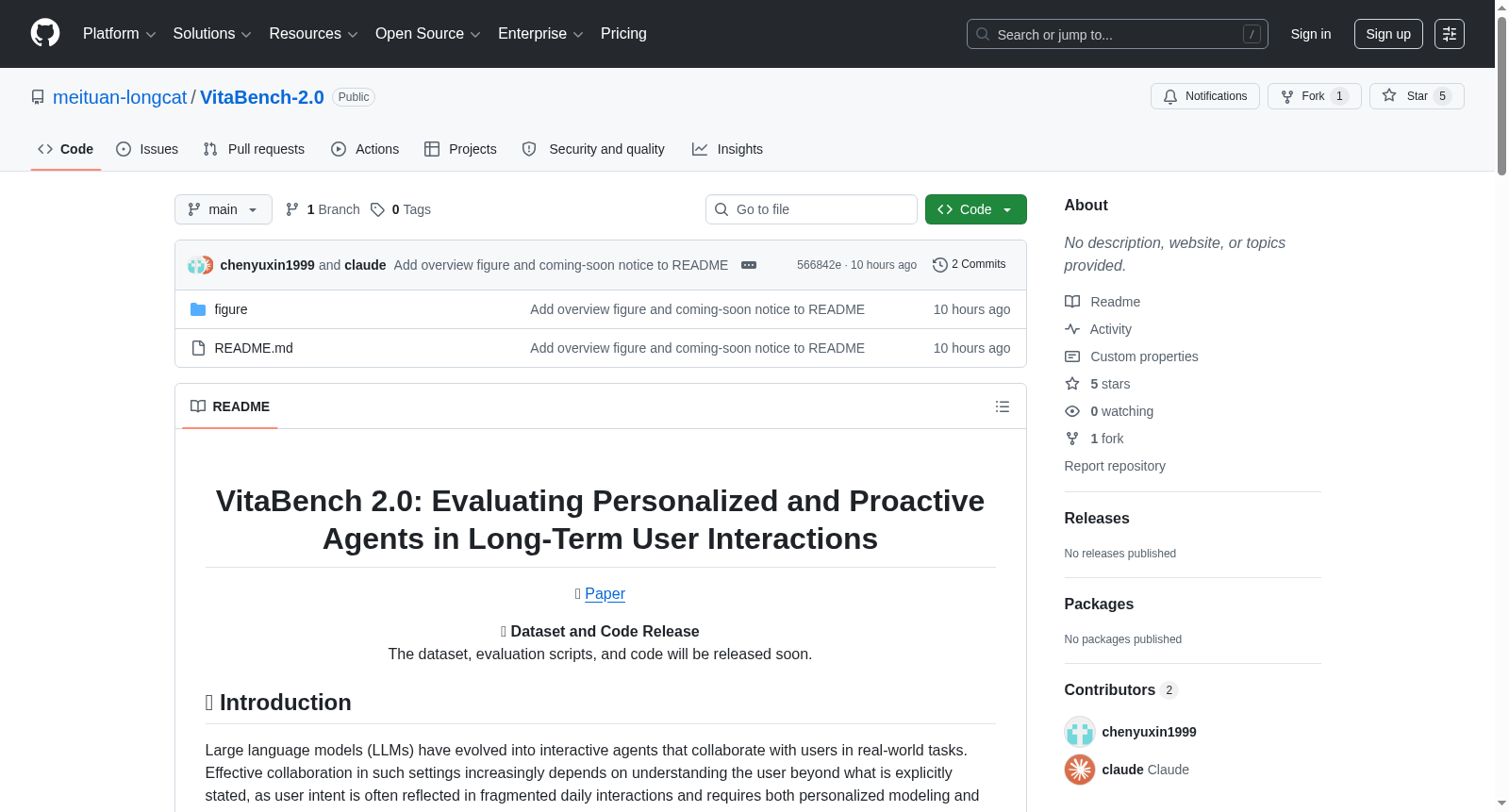Screen dimensions: 1509x812
Task: Open the green Code dropdown button
Action: click(x=976, y=209)
